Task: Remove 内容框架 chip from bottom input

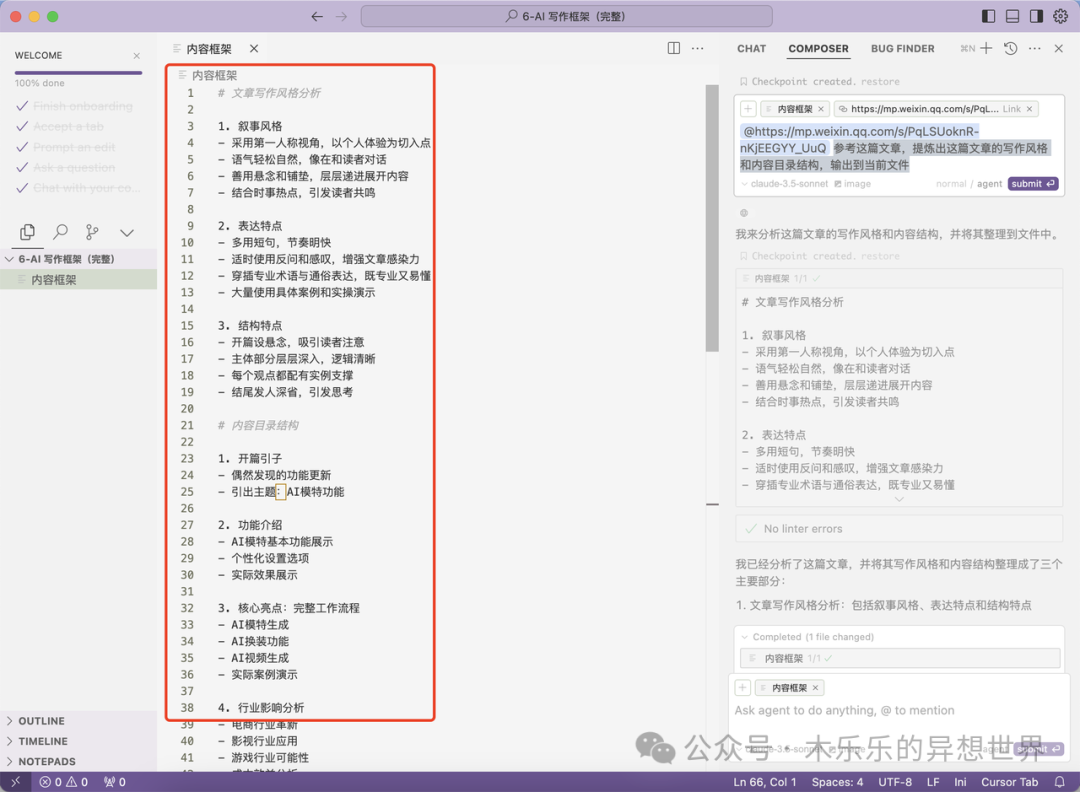Action: pyautogui.click(x=816, y=687)
